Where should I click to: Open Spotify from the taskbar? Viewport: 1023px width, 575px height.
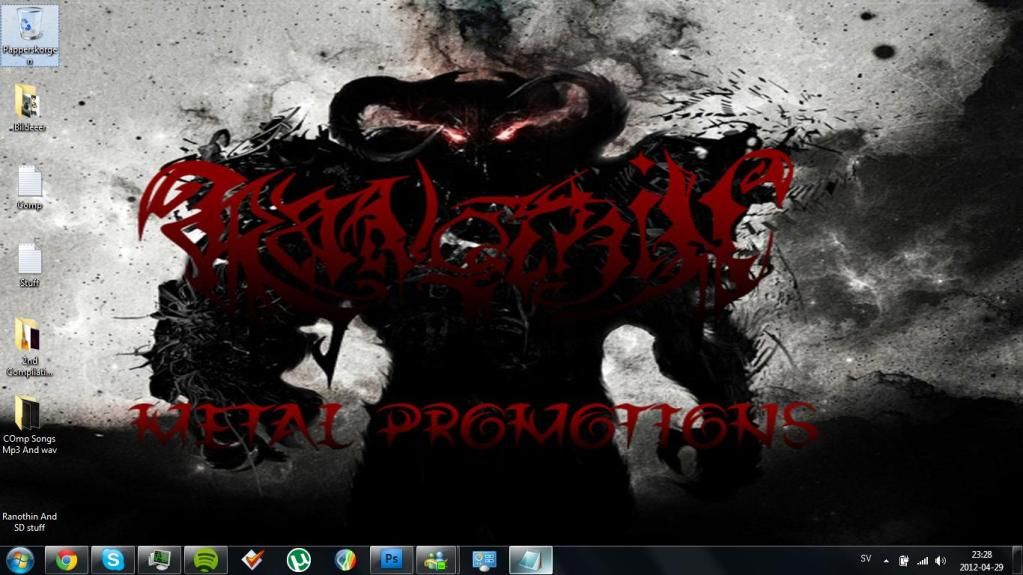click(206, 561)
